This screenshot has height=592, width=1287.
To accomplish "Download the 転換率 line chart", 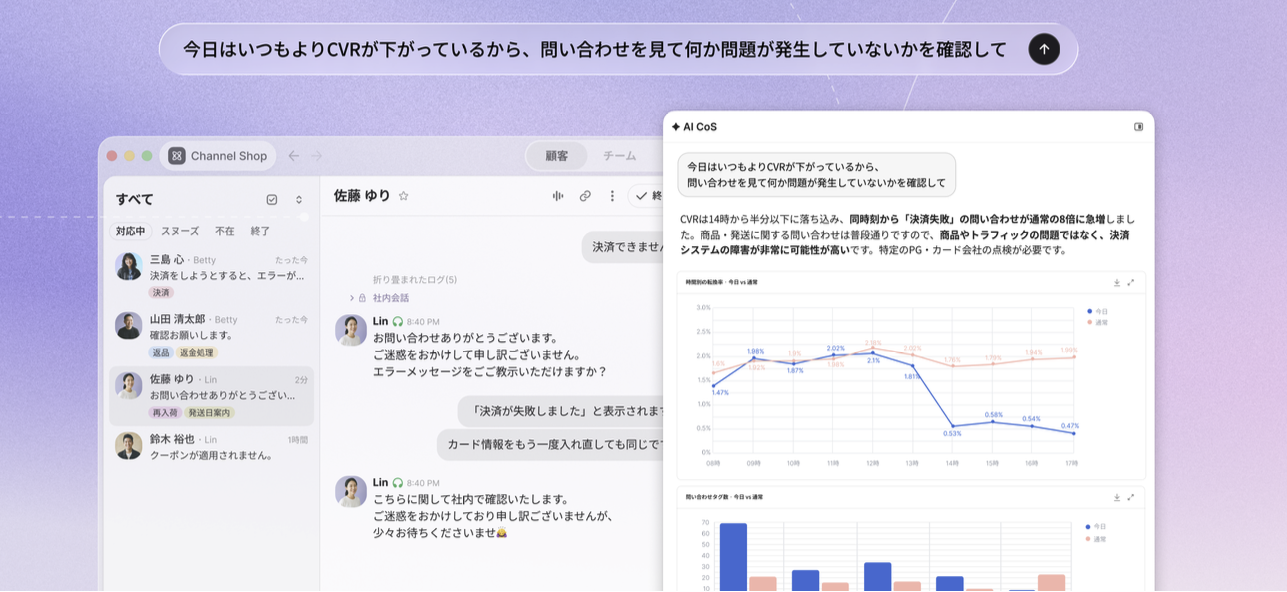I will coord(1117,282).
